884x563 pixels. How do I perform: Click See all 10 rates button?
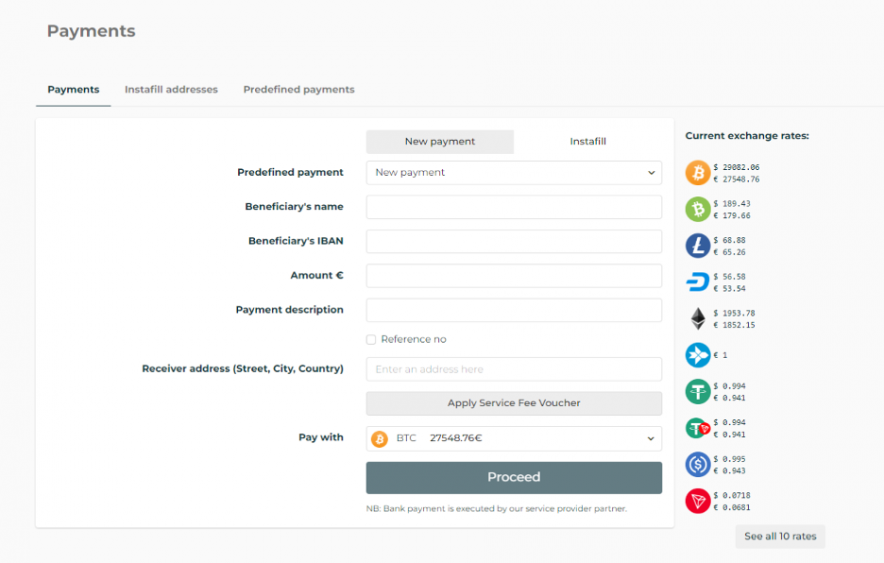pos(780,537)
